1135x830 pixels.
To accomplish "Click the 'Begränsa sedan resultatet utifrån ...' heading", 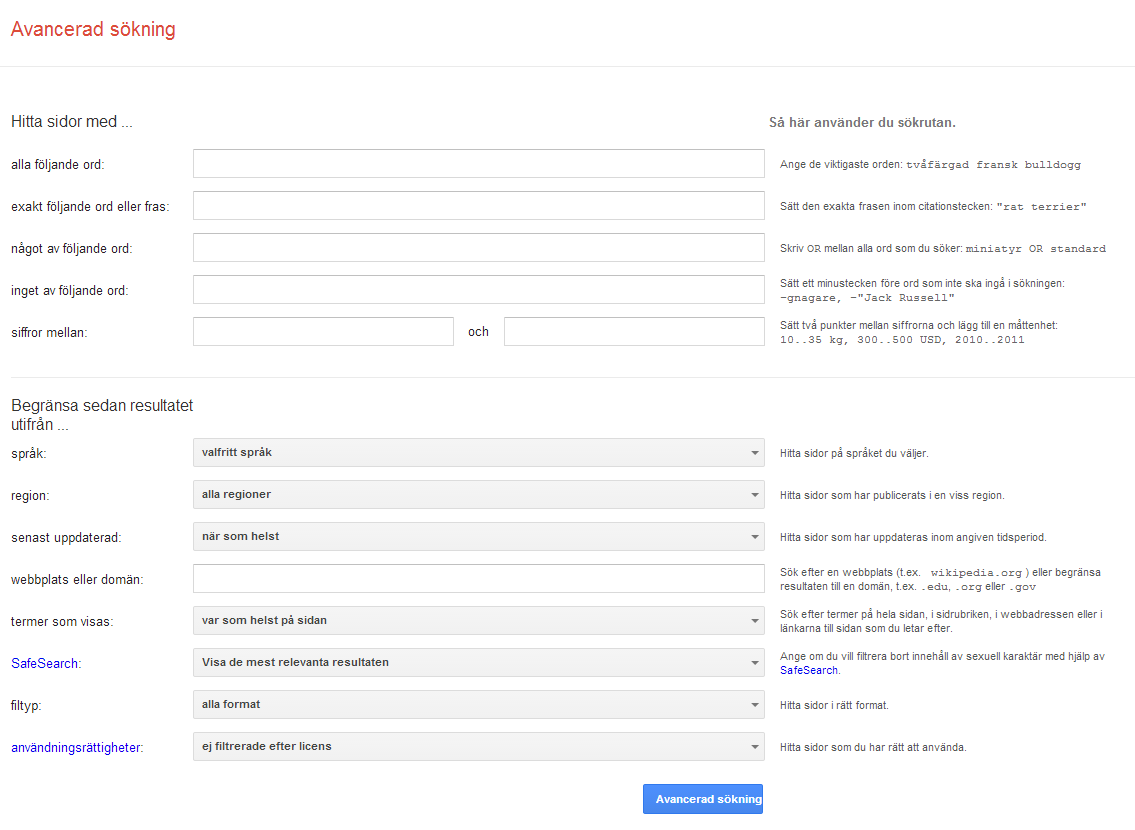I will (x=102, y=415).
